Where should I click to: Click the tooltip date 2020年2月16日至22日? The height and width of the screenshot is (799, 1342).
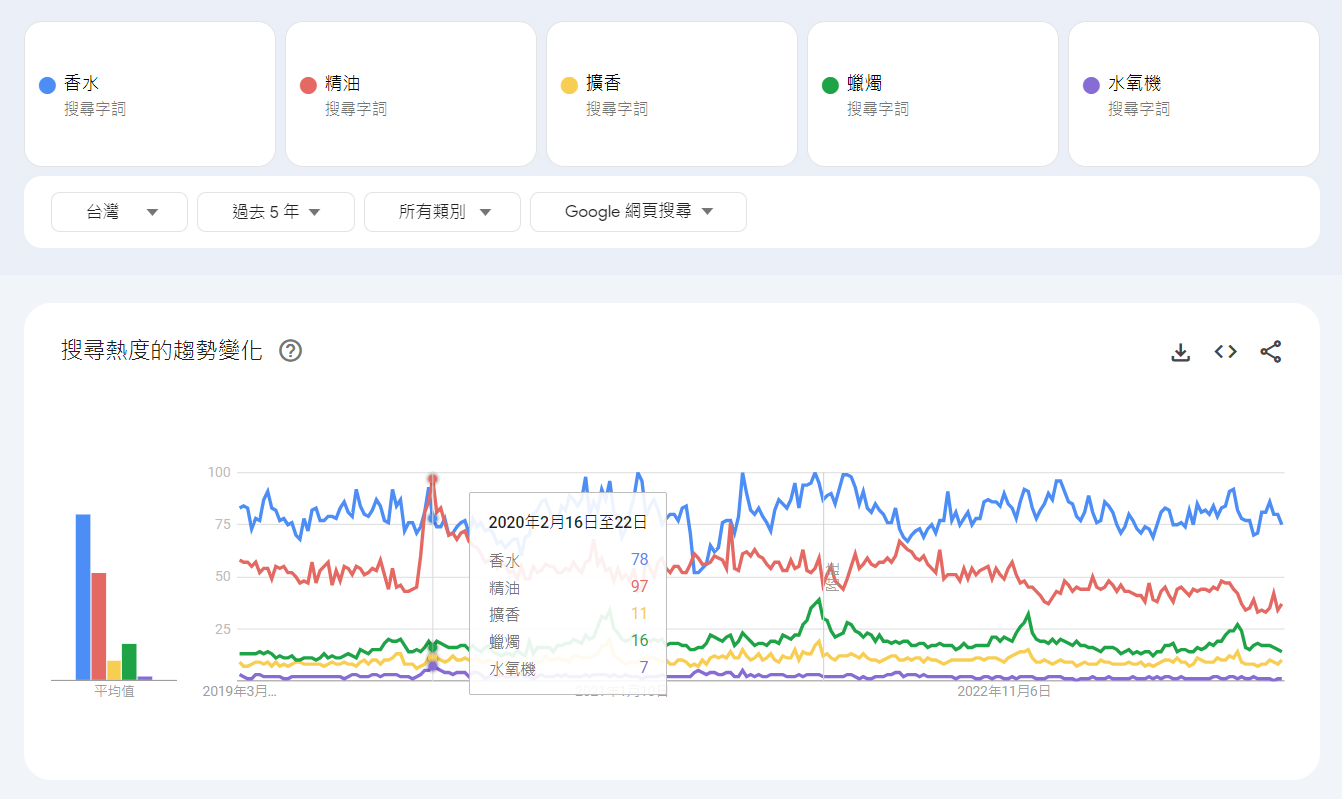coord(567,522)
